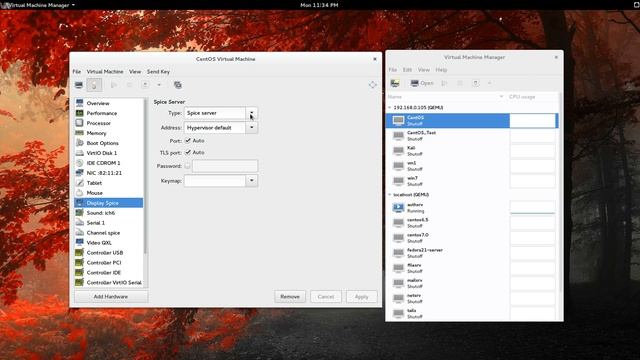Select Tablet hardware entry
This screenshot has width=640, height=360.
pyautogui.click(x=109, y=183)
